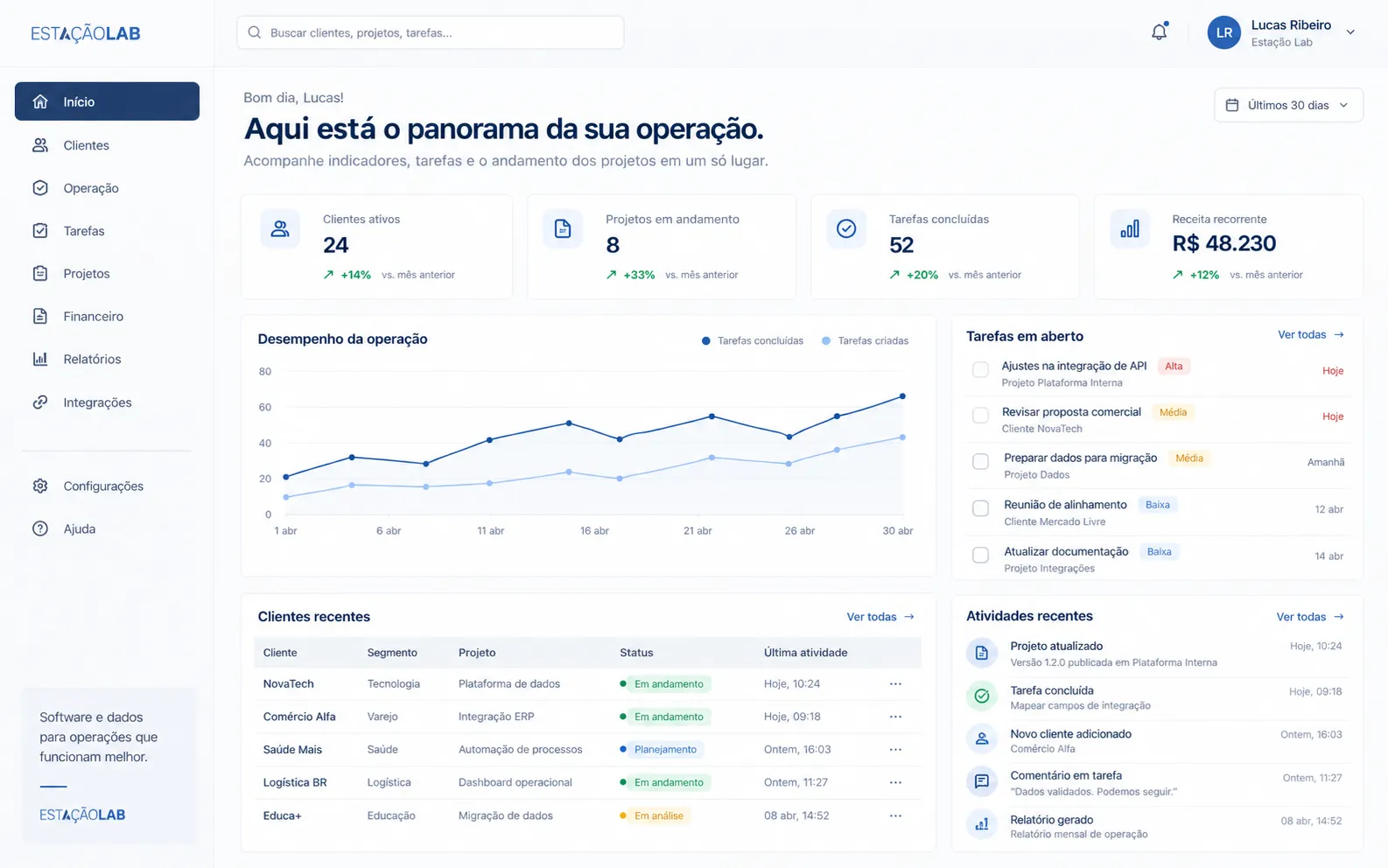Image resolution: width=1388 pixels, height=868 pixels.
Task: Click the Buscar clientes search field
Action: coord(430,32)
